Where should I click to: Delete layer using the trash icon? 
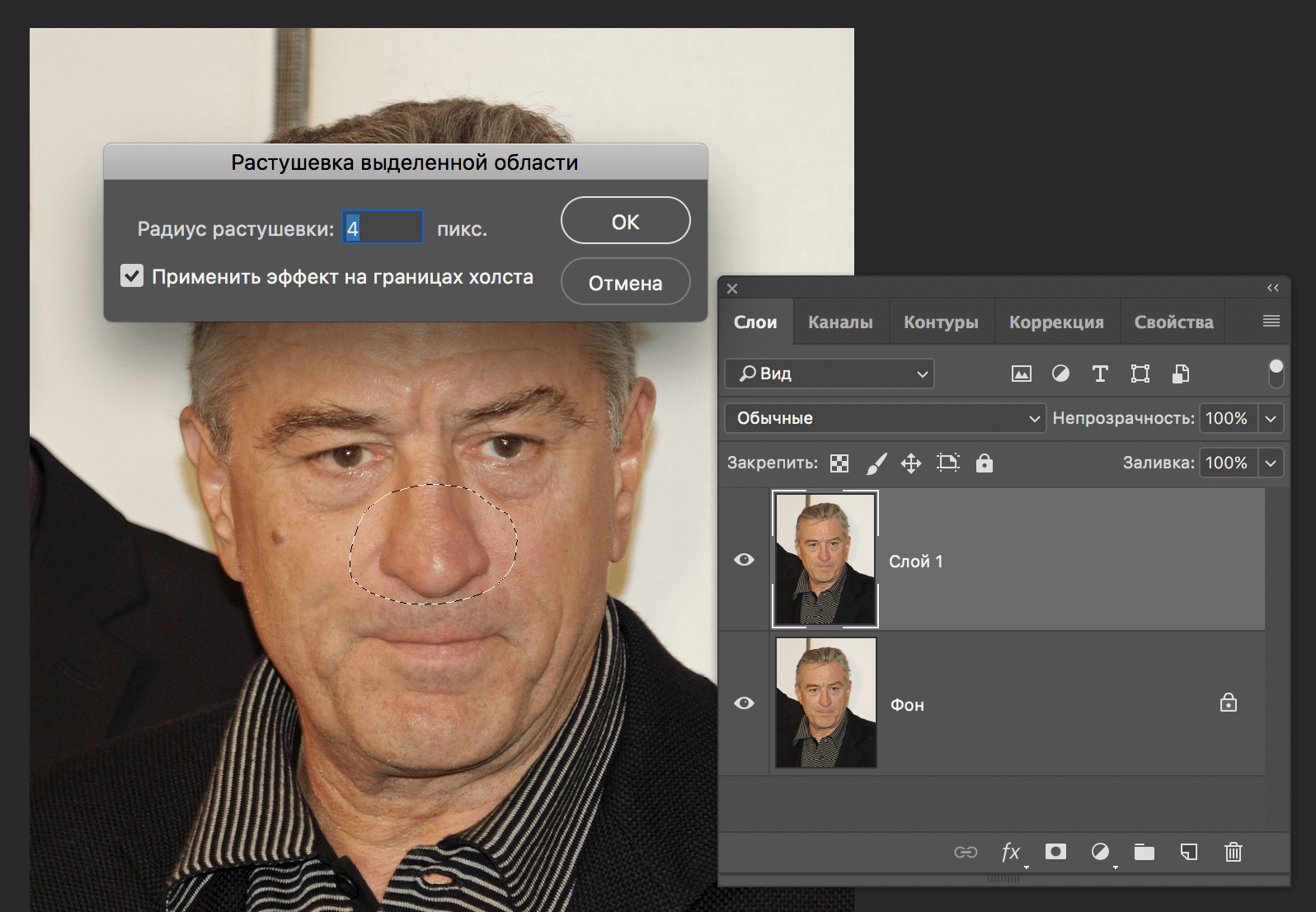(x=1233, y=852)
